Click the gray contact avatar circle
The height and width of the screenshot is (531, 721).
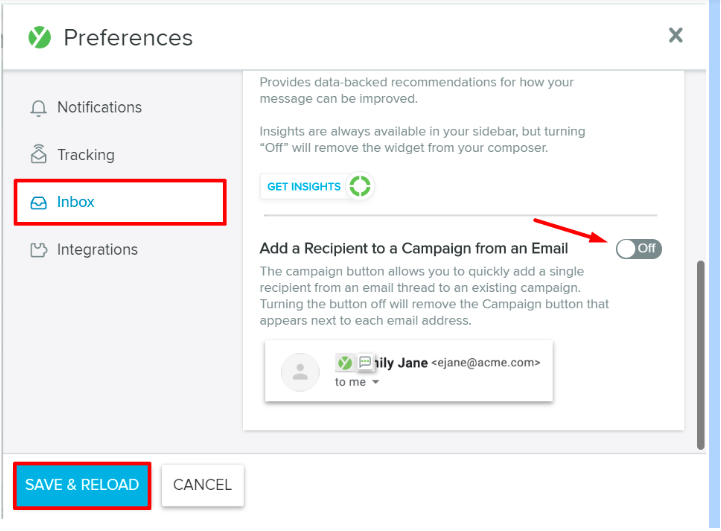pos(300,372)
